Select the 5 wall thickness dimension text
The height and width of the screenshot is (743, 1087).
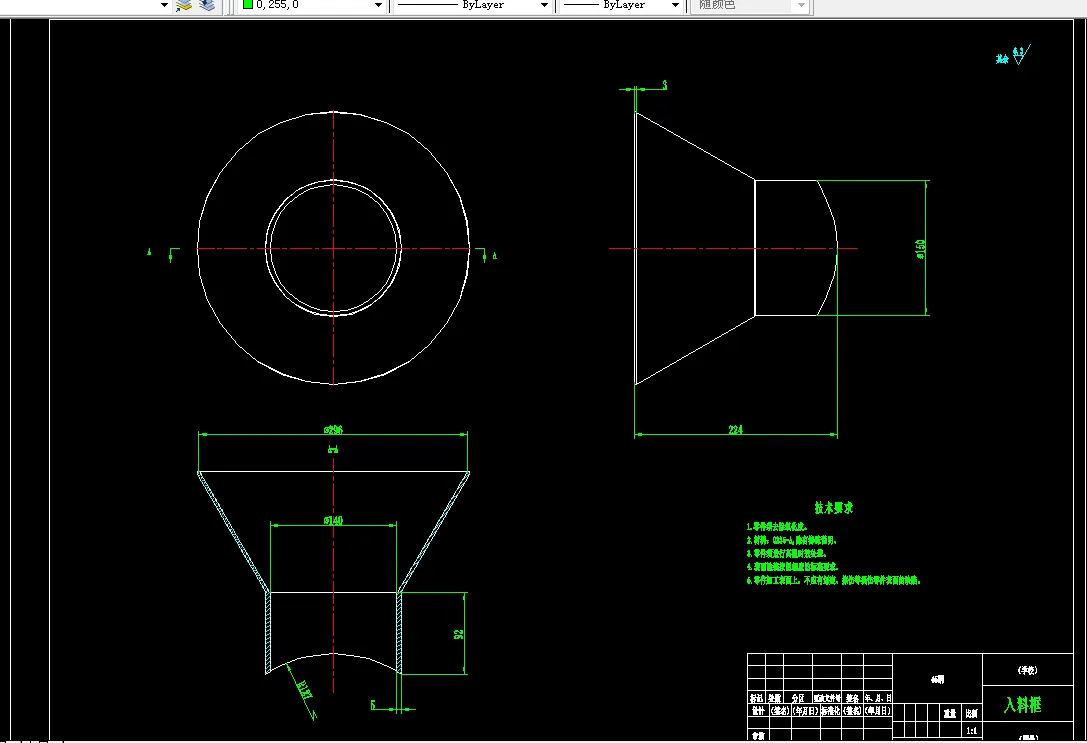click(x=372, y=705)
